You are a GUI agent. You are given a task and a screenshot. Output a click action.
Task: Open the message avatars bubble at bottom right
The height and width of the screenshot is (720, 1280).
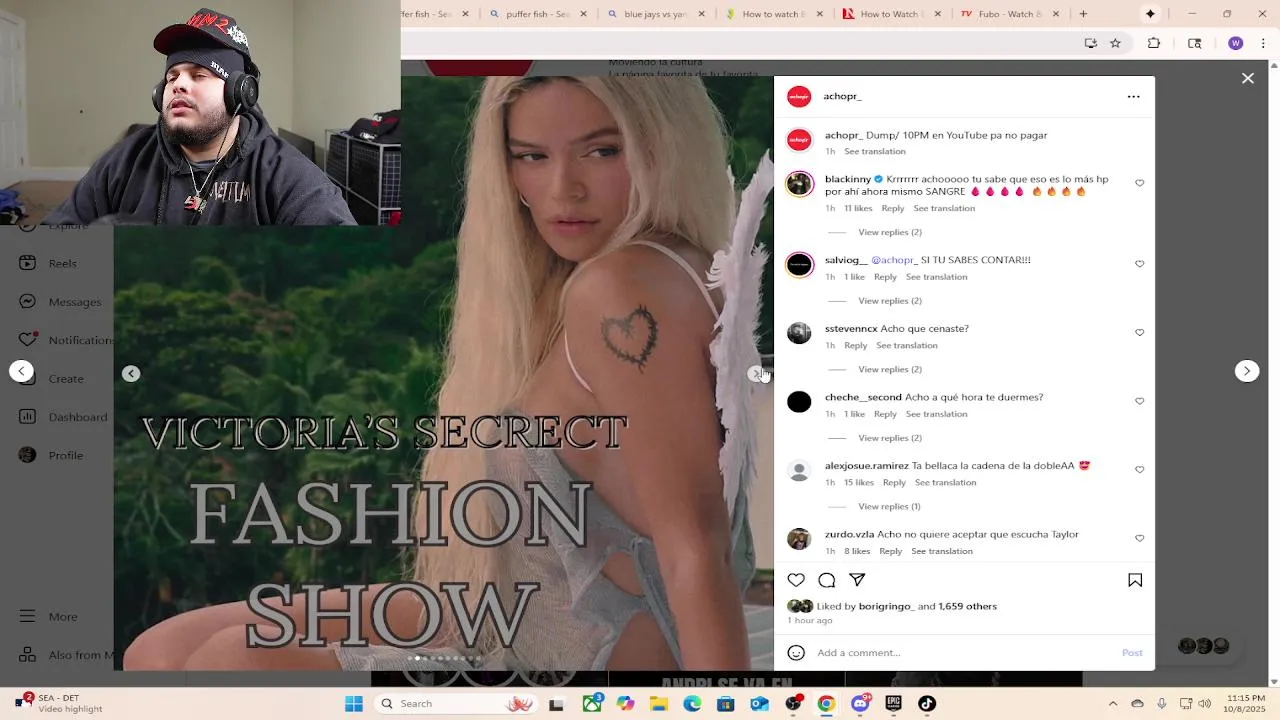click(1204, 646)
